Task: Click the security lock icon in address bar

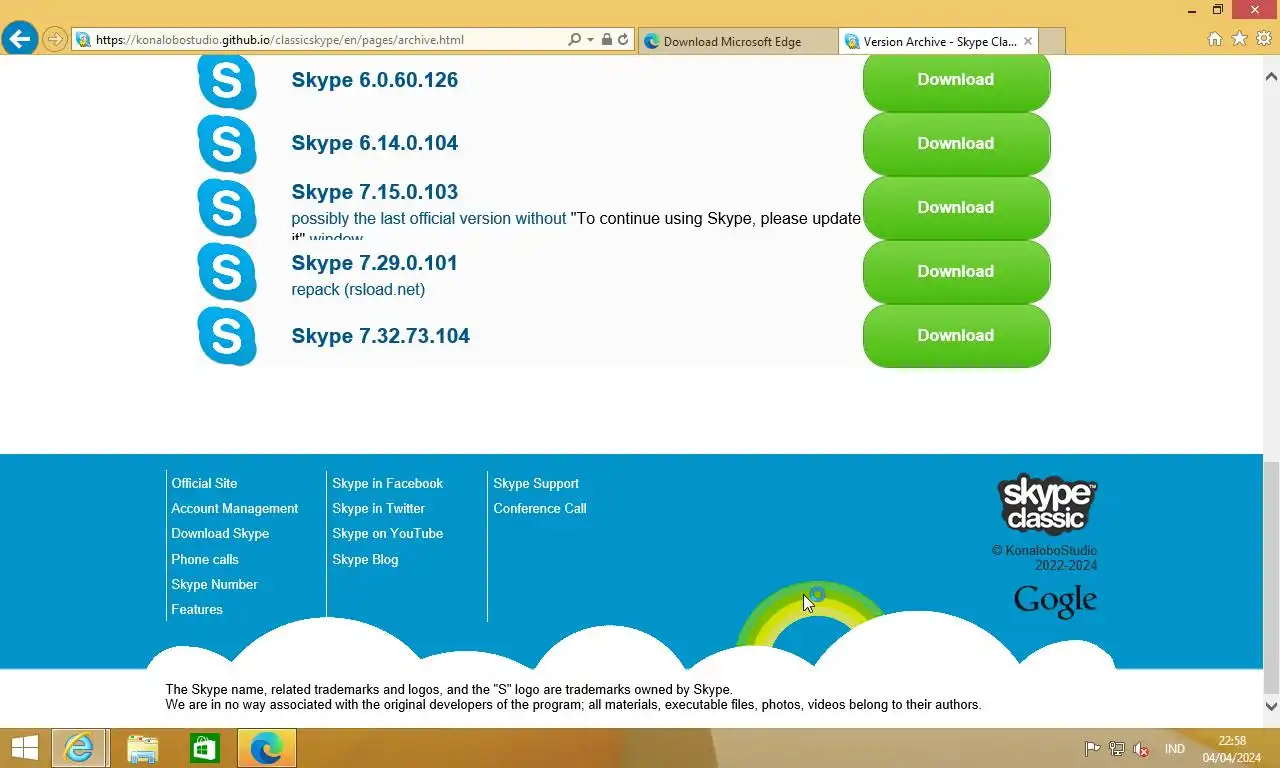Action: pos(606,40)
